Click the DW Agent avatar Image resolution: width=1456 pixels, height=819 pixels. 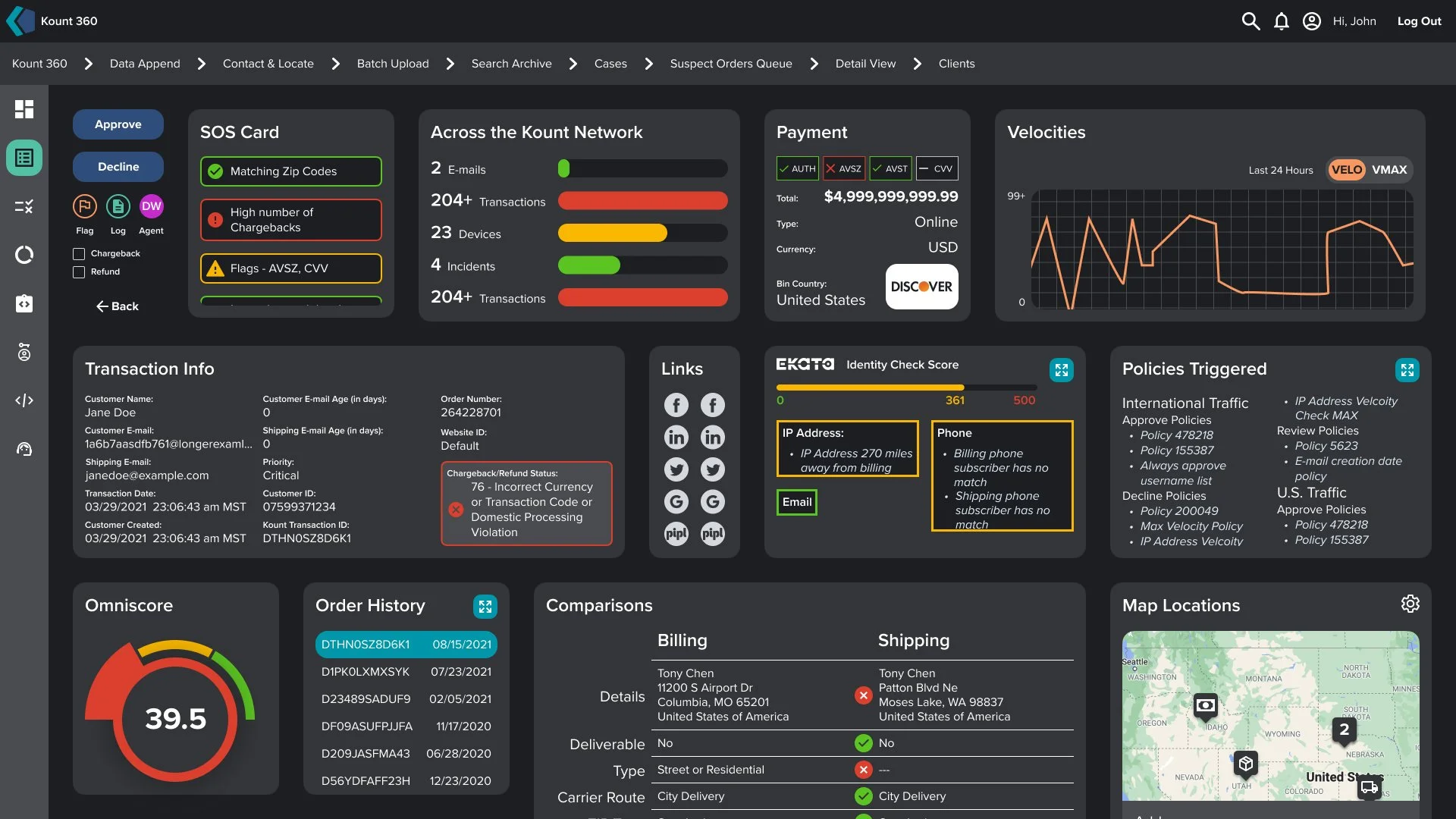(x=151, y=206)
